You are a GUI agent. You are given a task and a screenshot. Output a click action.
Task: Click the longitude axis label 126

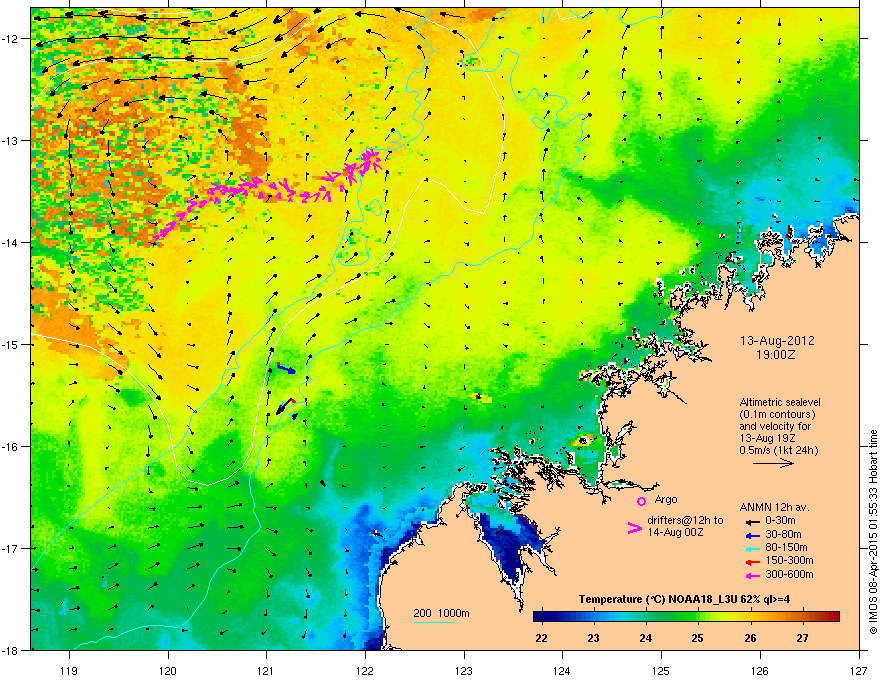click(x=760, y=671)
